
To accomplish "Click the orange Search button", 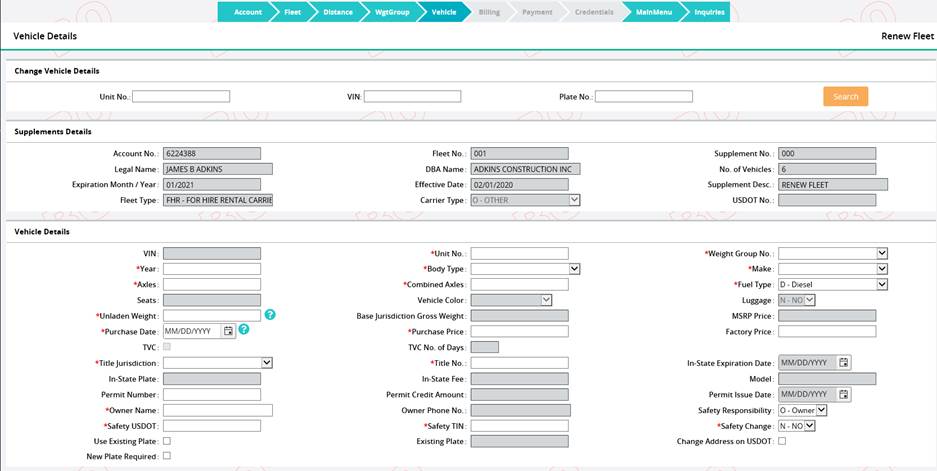I will click(x=845, y=97).
